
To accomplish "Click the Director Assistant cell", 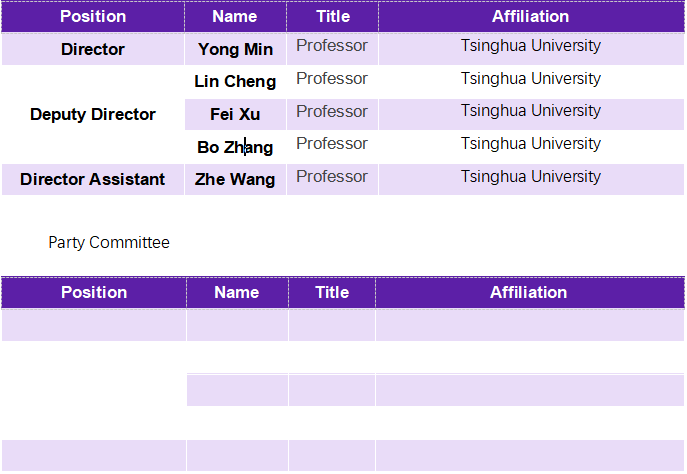I will point(93,179).
